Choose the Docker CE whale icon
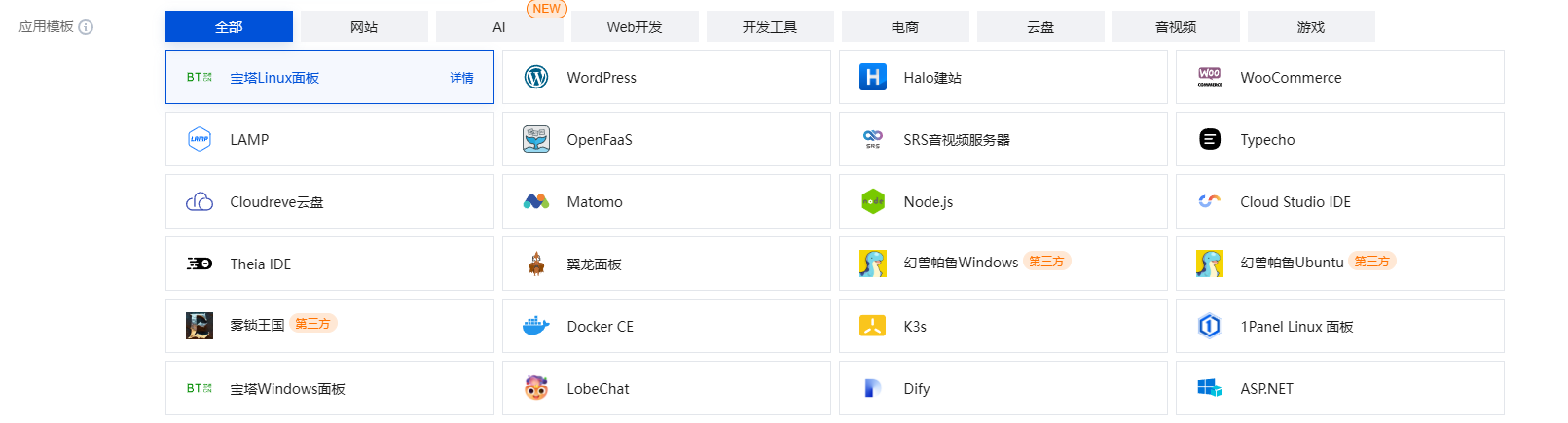Viewport: 1568px width, 423px height. point(536,326)
